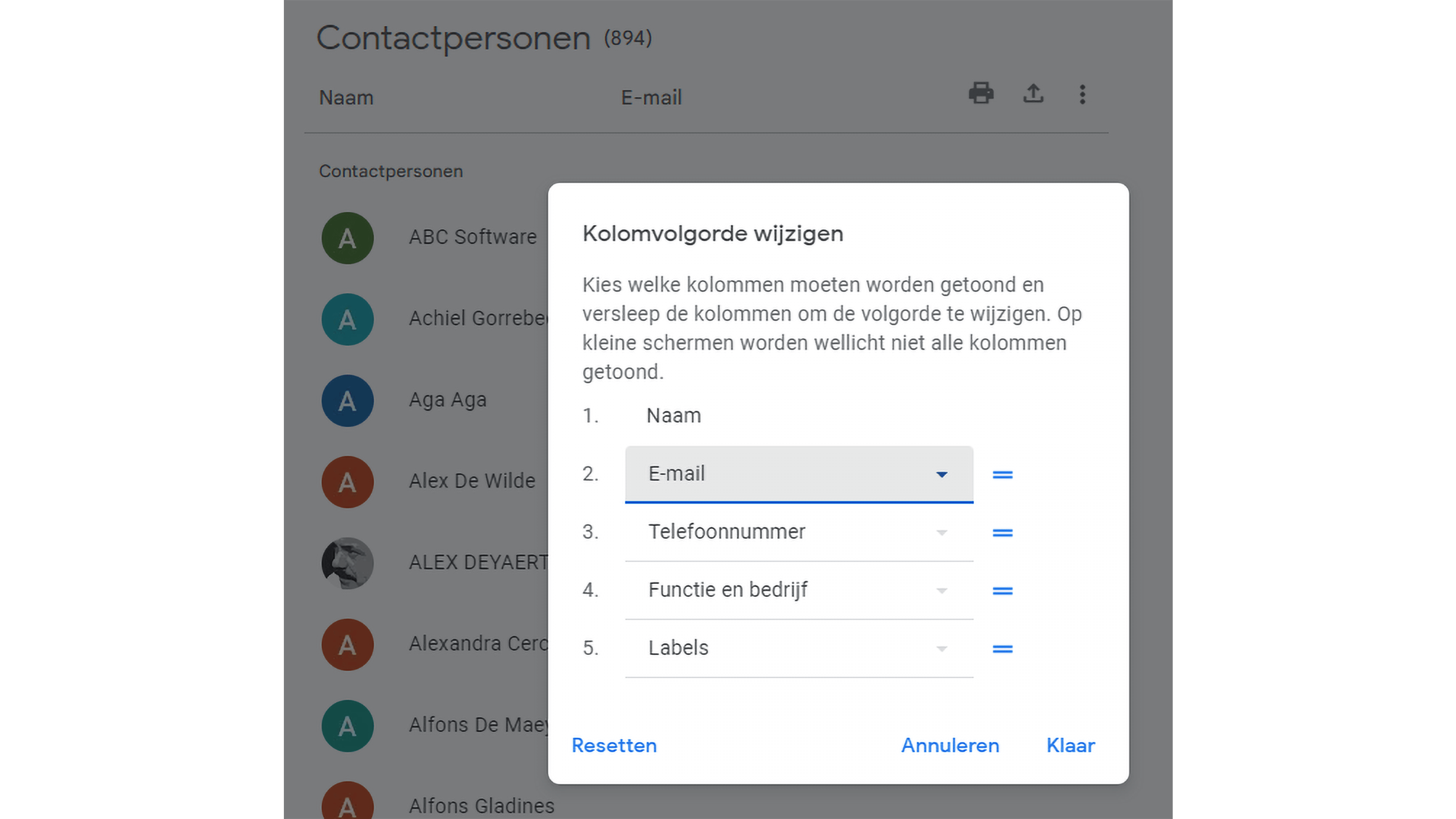Click the print contacts icon
The width and height of the screenshot is (1456, 819).
pyautogui.click(x=981, y=94)
